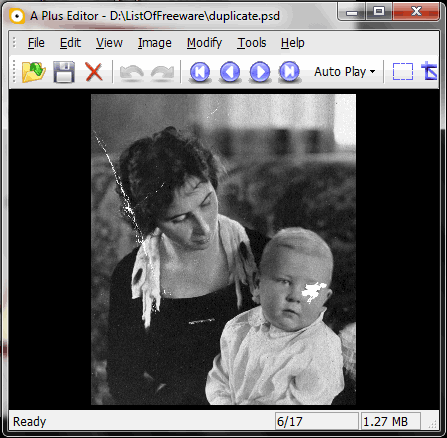
Task: Open the Help menu
Action: tap(292, 43)
